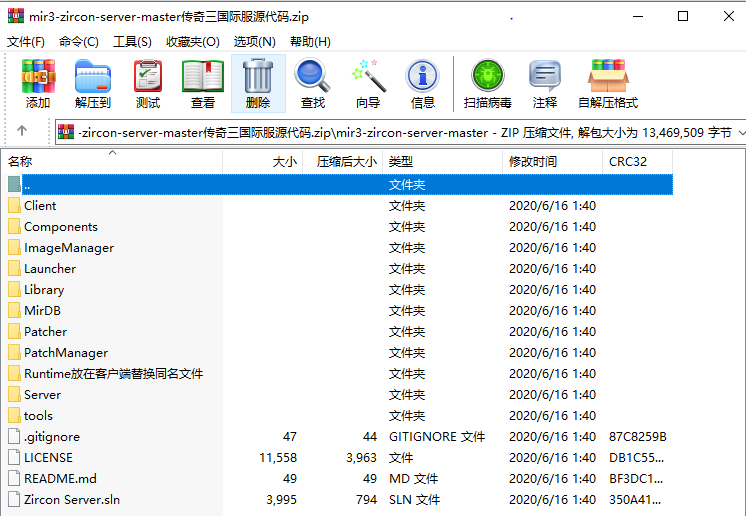Open the Favorites (收藏夹) menu
The height and width of the screenshot is (516, 746).
point(192,41)
